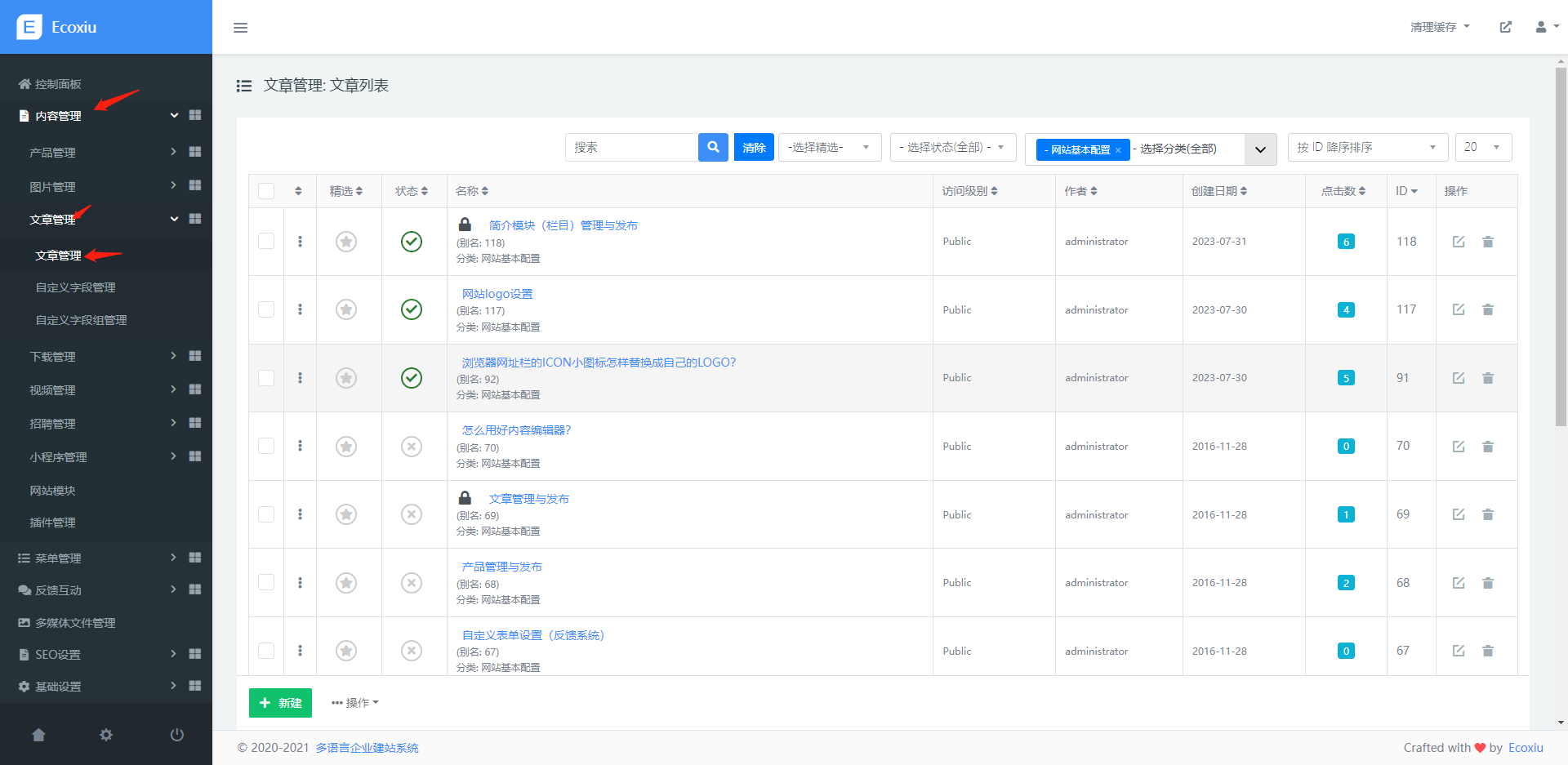Screen dimensions: 1568x765
Task: Select 自定义字段管理 sidebar item
Action: (x=75, y=287)
